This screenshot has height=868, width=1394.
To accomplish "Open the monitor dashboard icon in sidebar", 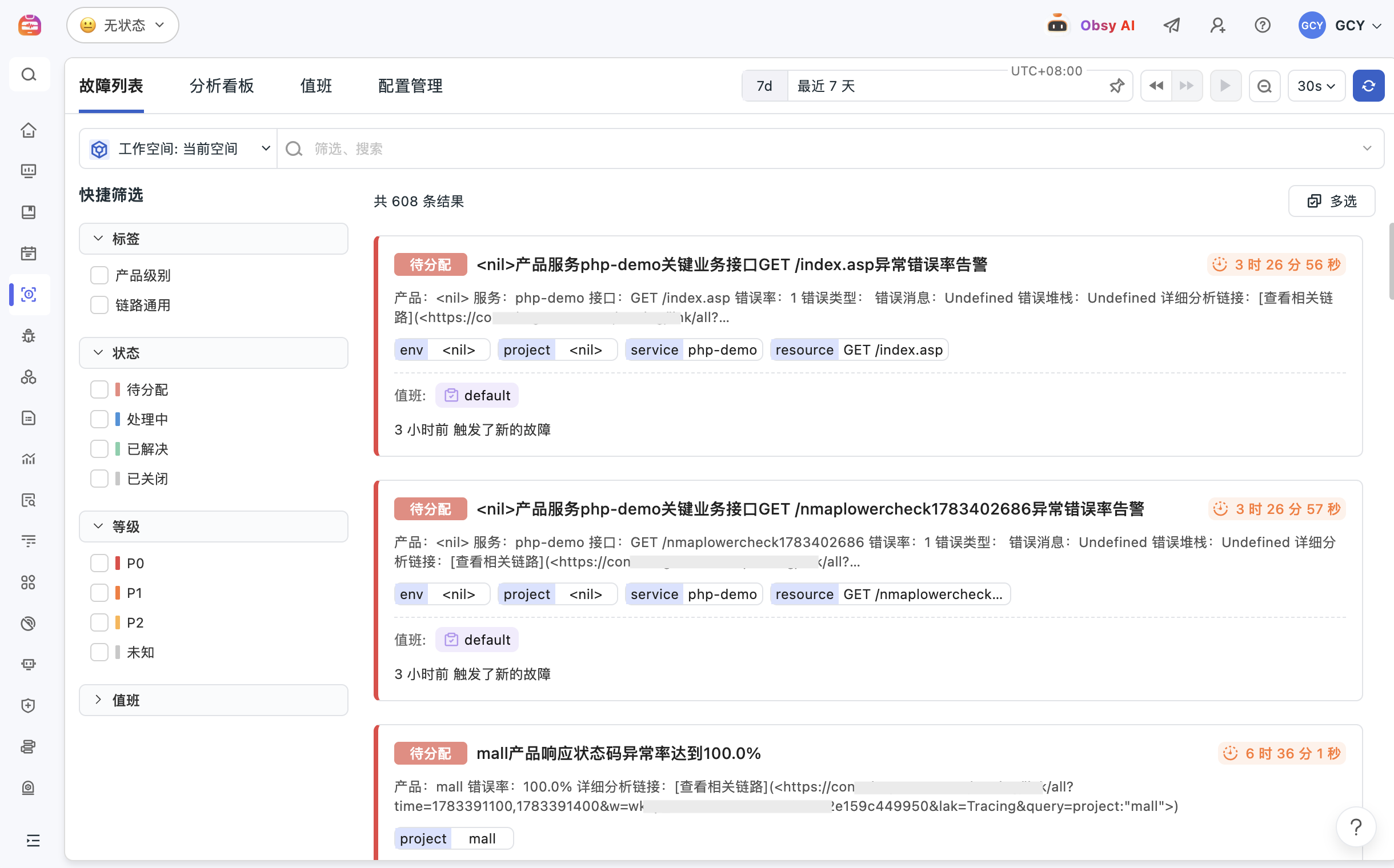I will (x=29, y=171).
